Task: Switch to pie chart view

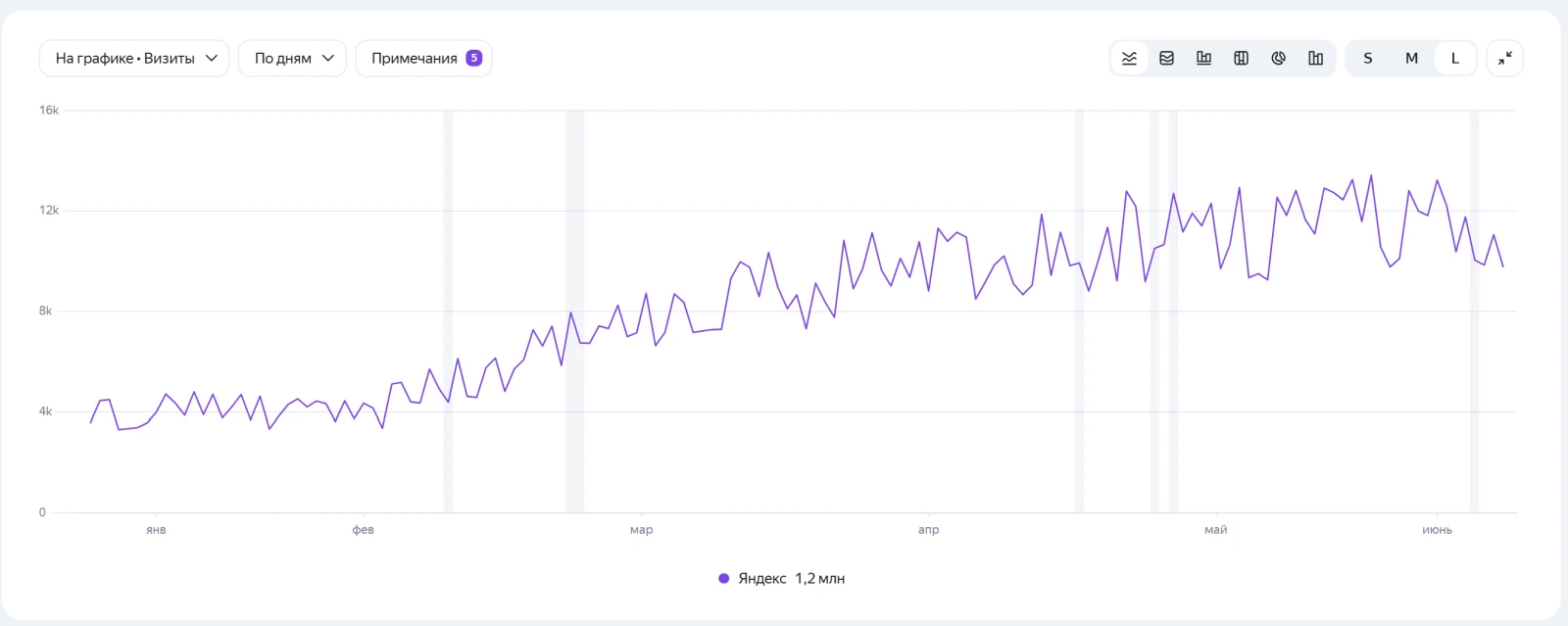Action: 1278,59
